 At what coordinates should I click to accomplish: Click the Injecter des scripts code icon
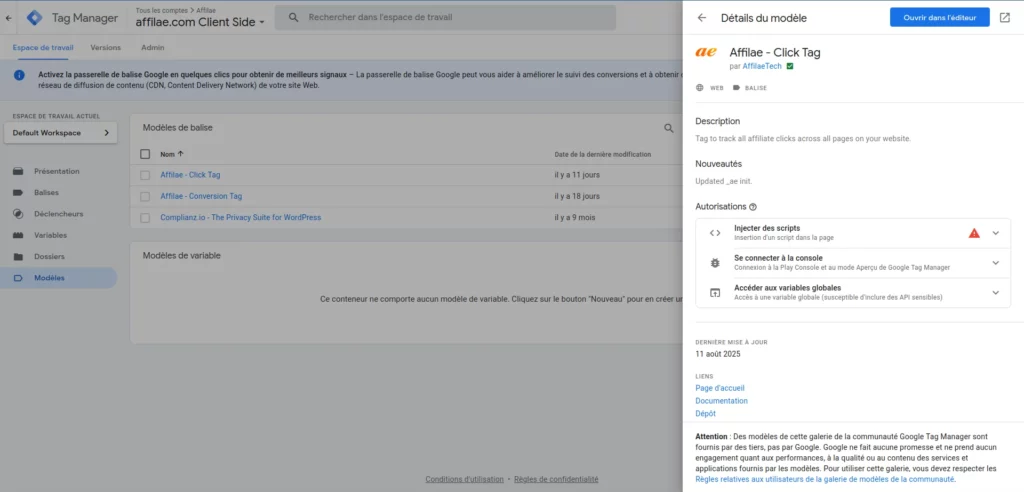(x=715, y=233)
